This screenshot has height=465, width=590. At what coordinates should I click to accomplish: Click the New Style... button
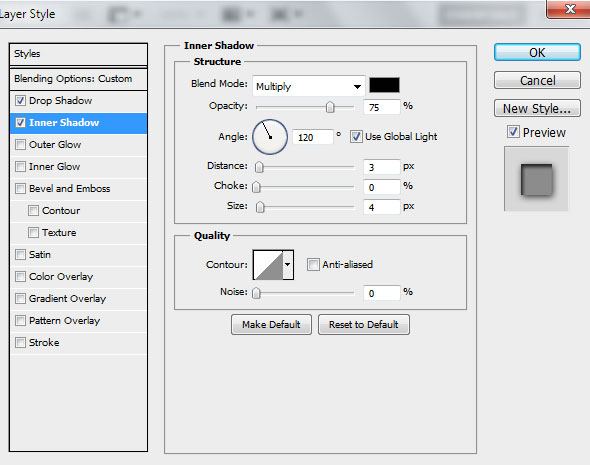(x=537, y=108)
